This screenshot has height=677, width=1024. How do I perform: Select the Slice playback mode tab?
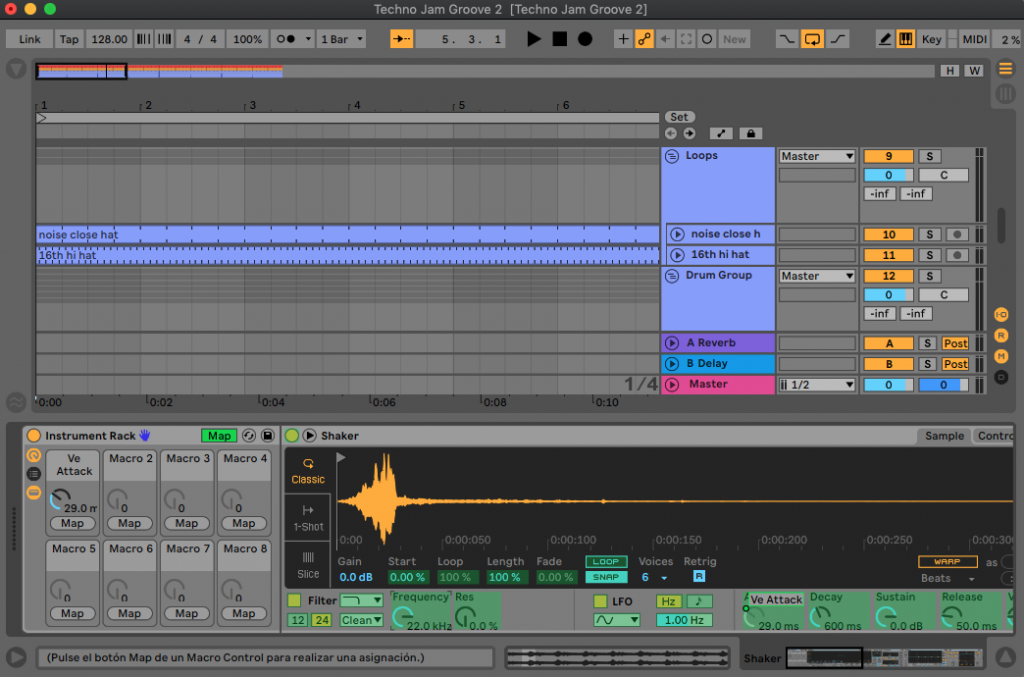pyautogui.click(x=308, y=565)
